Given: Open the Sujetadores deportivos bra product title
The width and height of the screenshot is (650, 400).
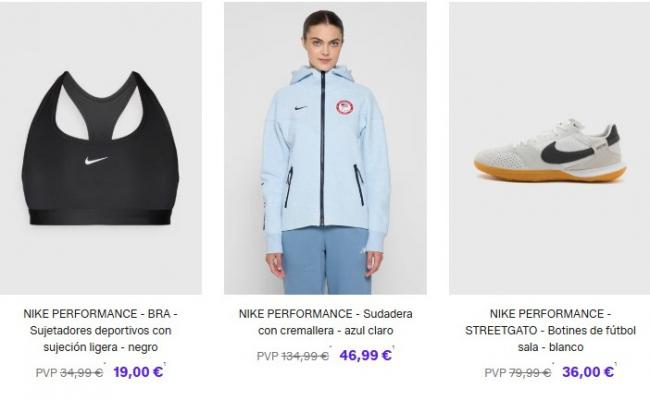Looking at the screenshot, I should 101,330.
